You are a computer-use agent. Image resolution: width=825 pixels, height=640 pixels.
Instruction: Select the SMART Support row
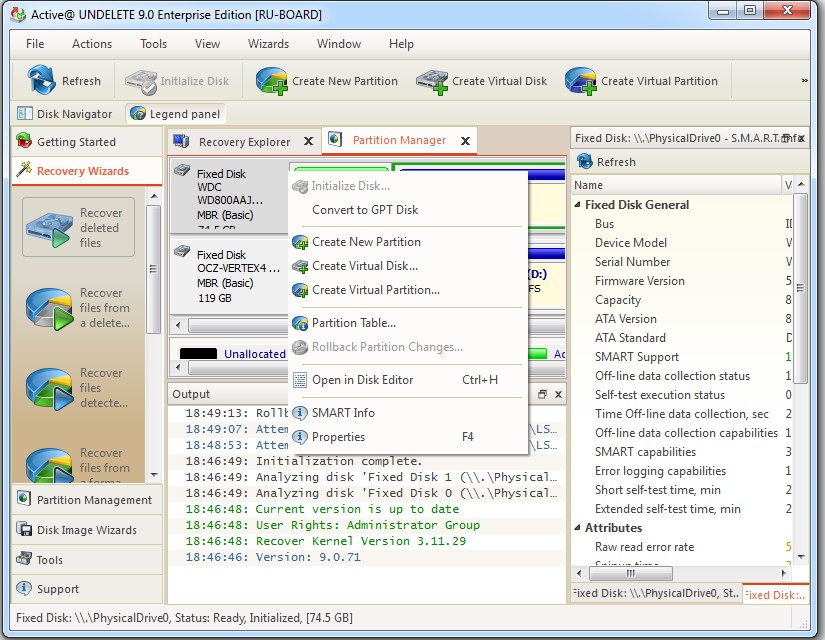point(683,357)
